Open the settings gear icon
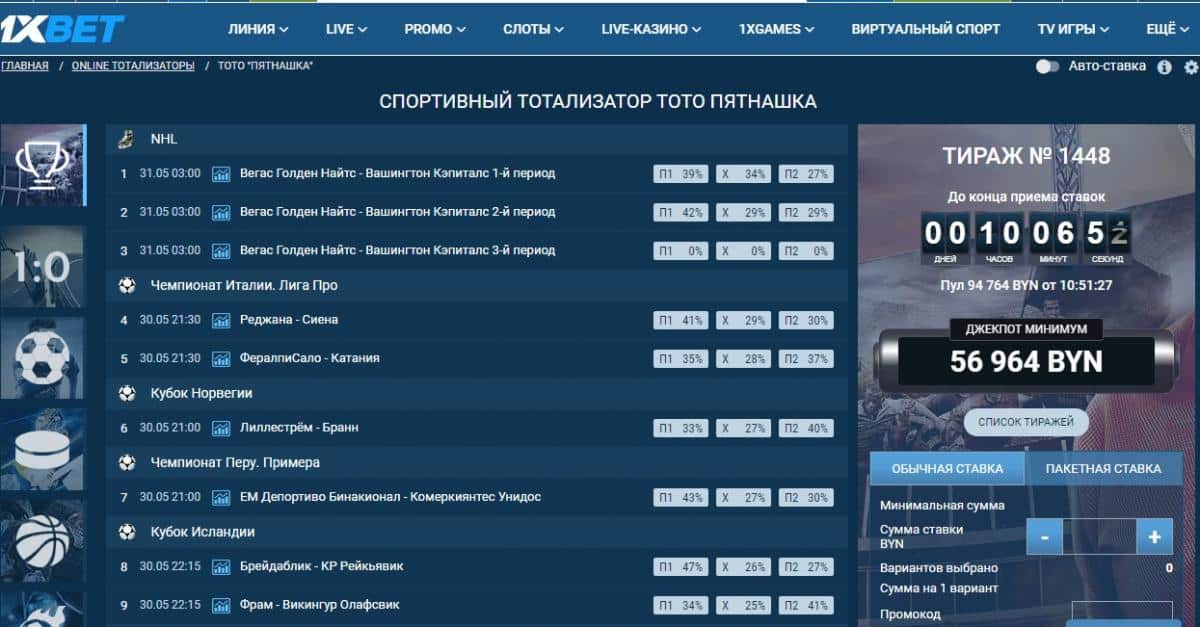Screen dimensions: 1200x627 coord(1190,67)
